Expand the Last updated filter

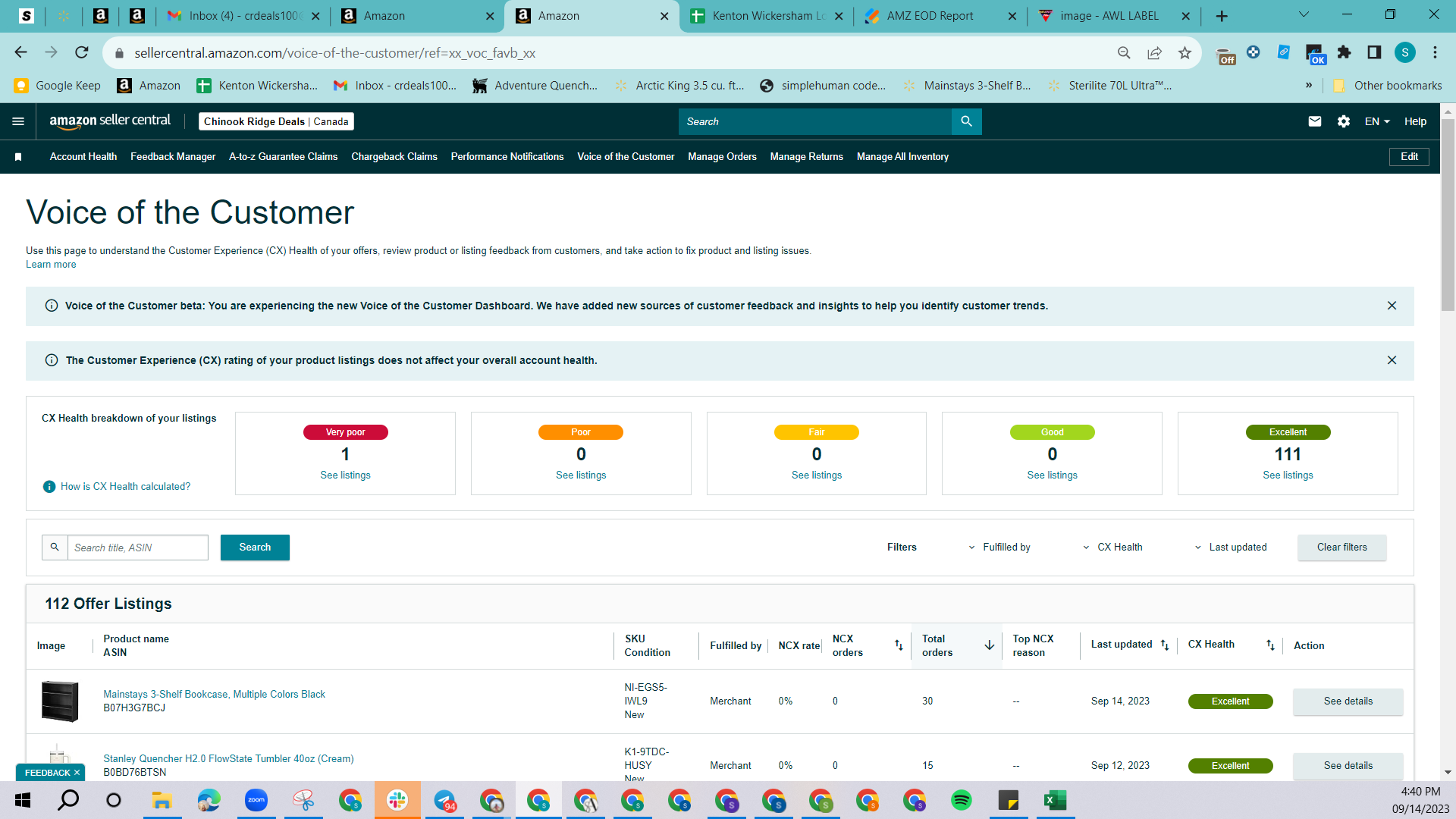coord(1231,548)
